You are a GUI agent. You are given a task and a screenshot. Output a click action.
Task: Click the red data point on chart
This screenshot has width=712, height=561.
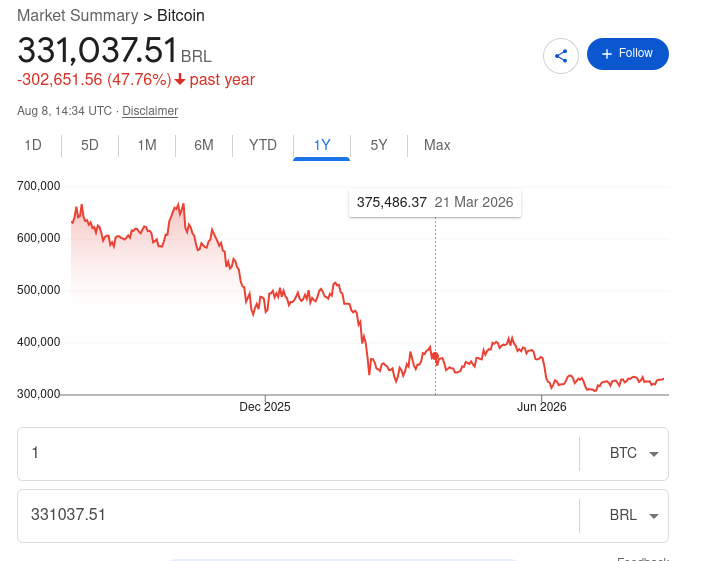point(435,356)
